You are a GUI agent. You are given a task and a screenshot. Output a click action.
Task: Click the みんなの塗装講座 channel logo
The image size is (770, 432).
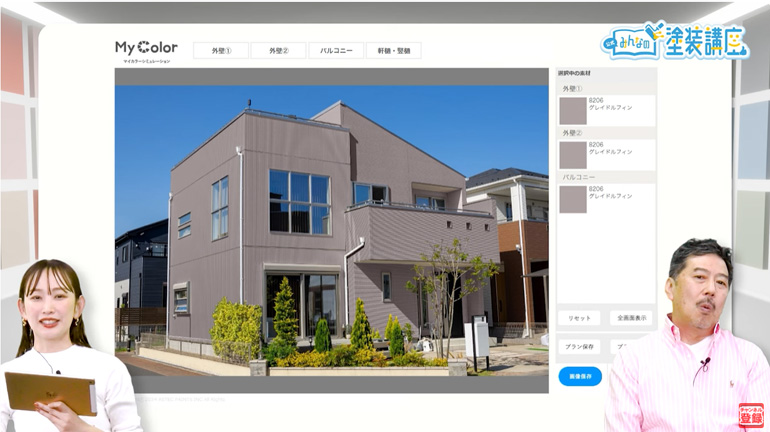675,42
